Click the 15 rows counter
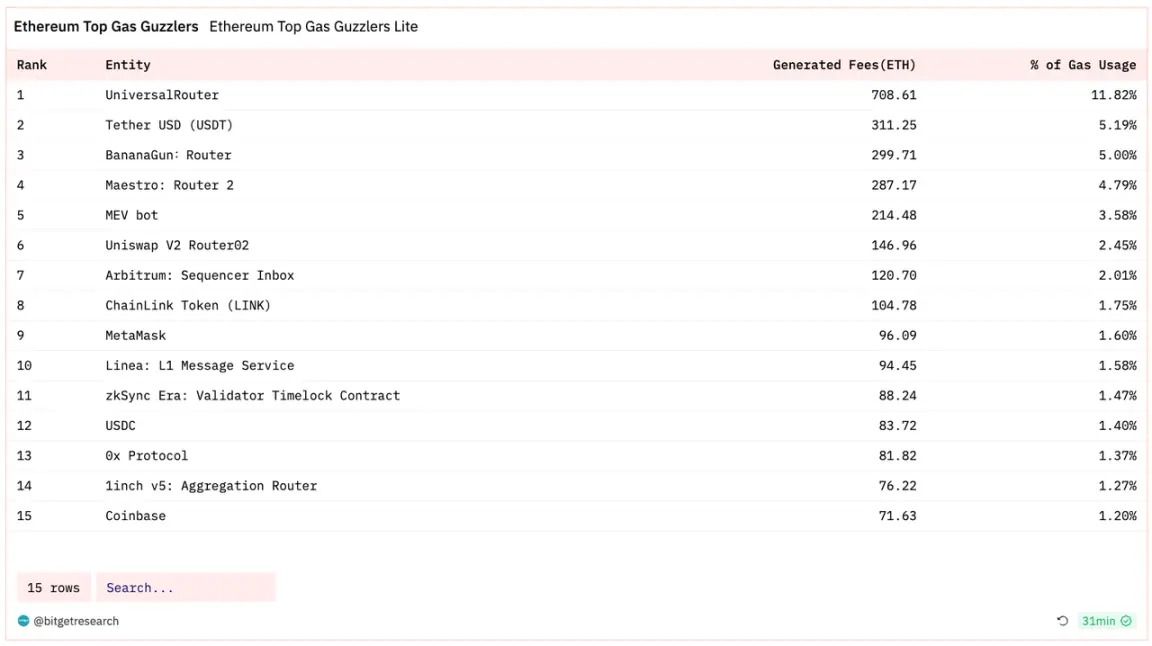The width and height of the screenshot is (1152, 646). (x=53, y=588)
